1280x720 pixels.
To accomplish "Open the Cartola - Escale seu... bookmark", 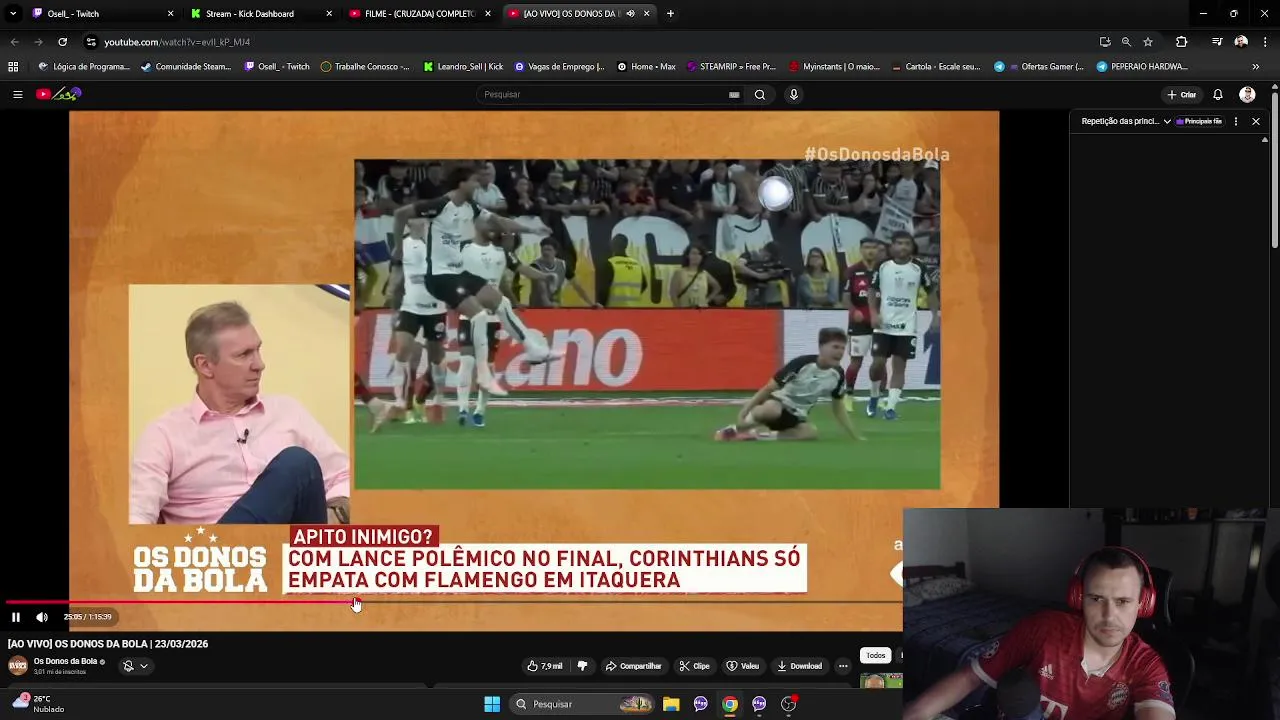I will click(936, 67).
